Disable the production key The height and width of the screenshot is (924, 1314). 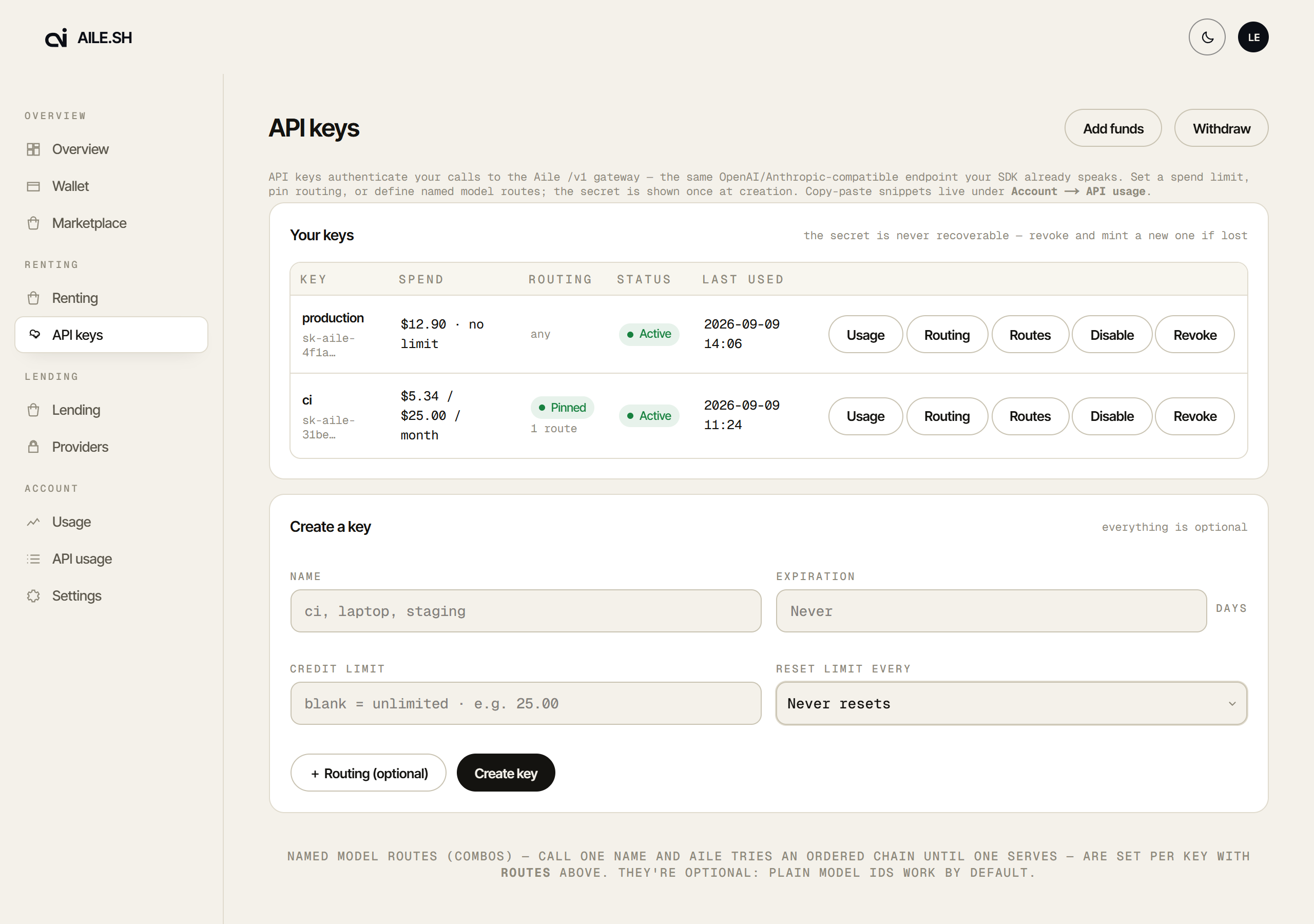(1111, 335)
